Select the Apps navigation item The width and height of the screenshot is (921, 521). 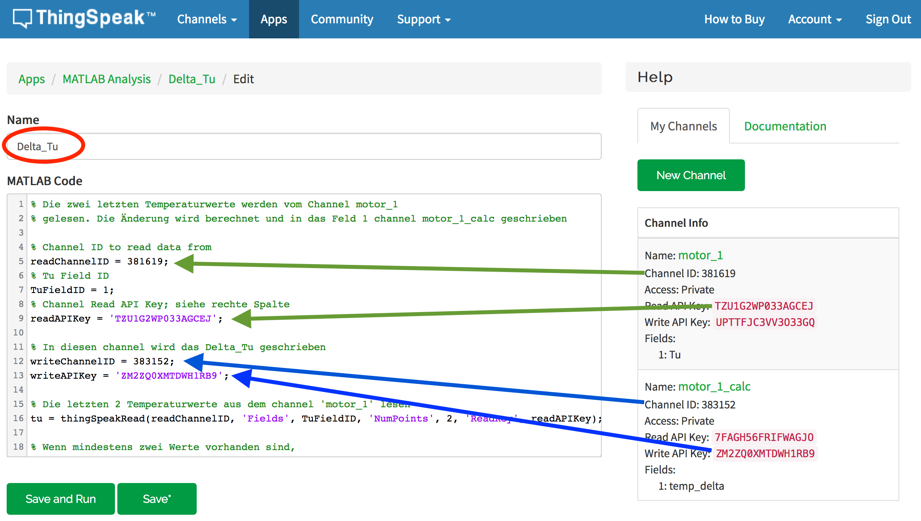tap(273, 19)
